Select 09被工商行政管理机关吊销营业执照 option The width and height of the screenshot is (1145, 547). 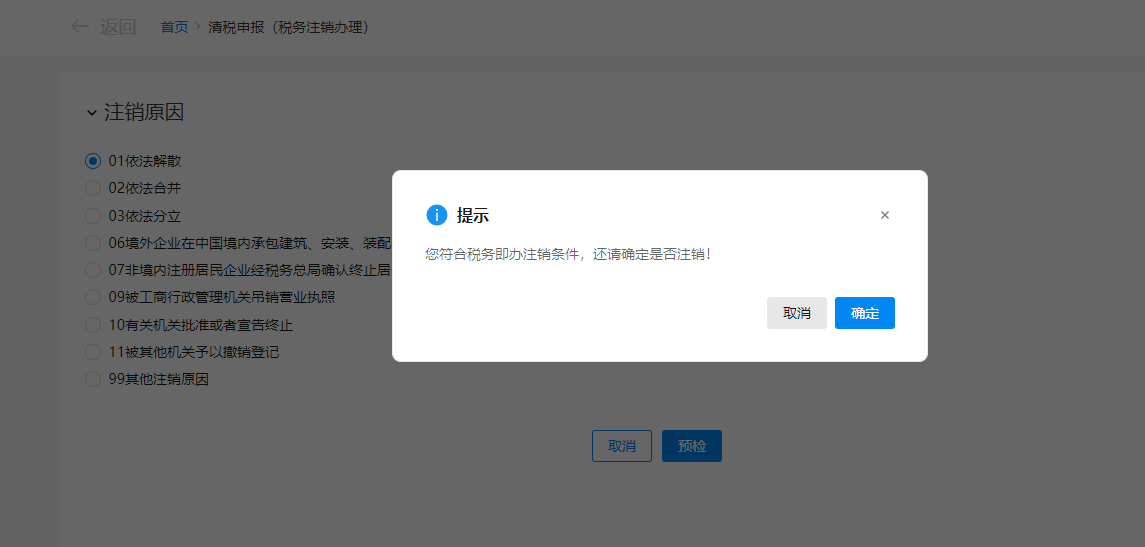[x=93, y=297]
